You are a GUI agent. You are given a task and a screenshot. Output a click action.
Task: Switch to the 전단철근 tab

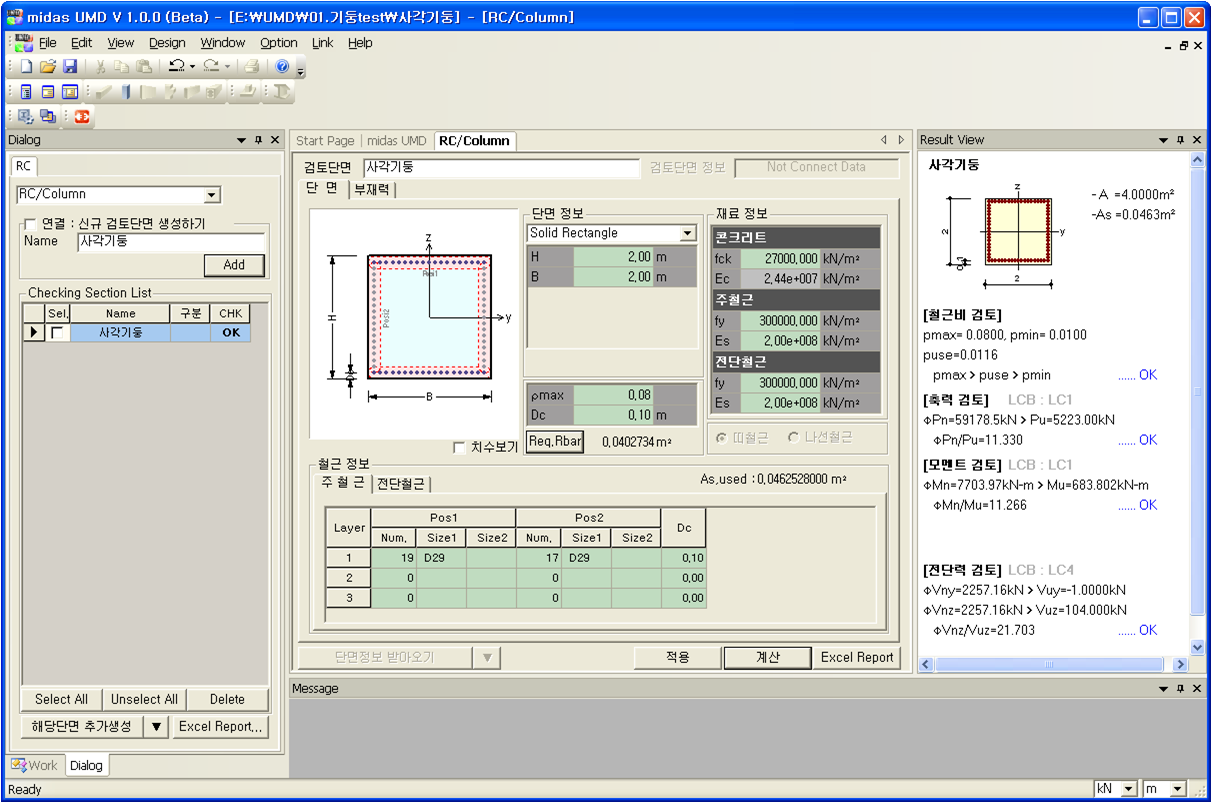coord(401,484)
